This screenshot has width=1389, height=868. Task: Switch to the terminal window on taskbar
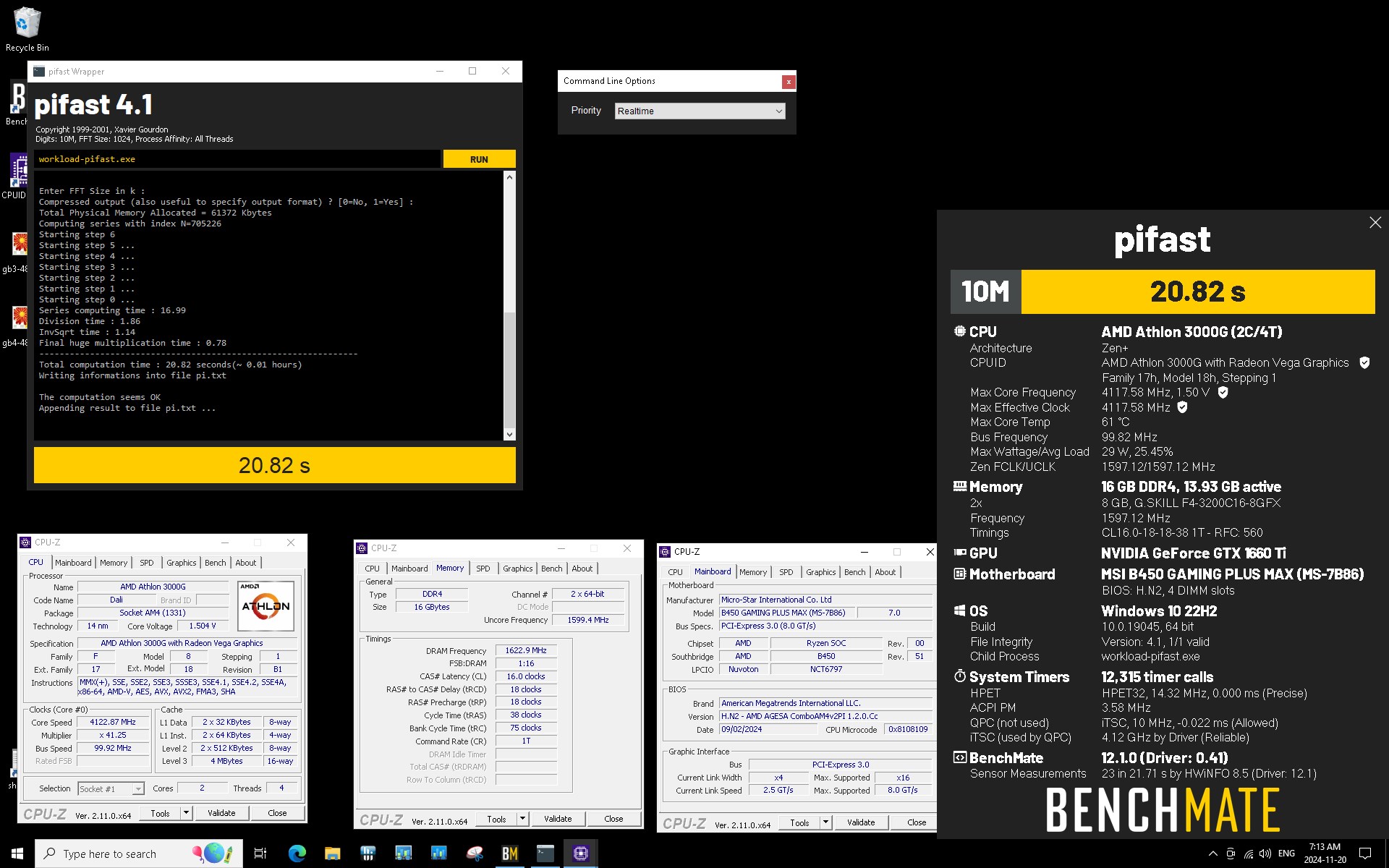(545, 854)
